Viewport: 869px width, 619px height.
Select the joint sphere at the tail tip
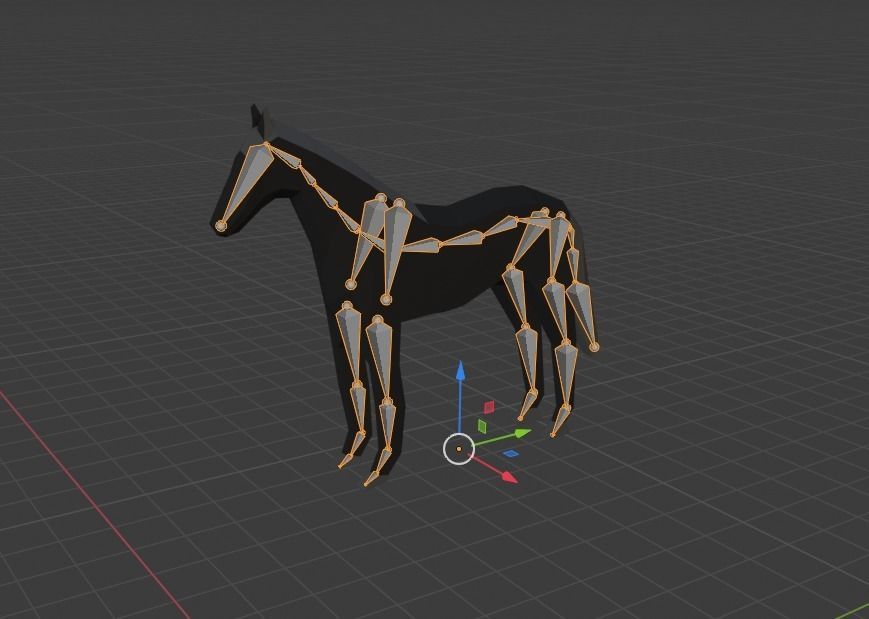(x=594, y=347)
